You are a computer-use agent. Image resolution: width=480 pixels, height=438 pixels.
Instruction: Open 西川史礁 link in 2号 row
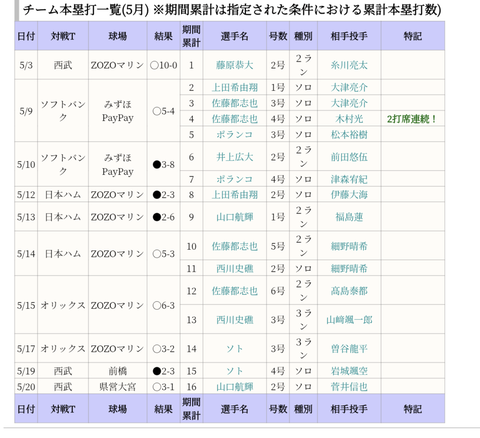pos(234,268)
